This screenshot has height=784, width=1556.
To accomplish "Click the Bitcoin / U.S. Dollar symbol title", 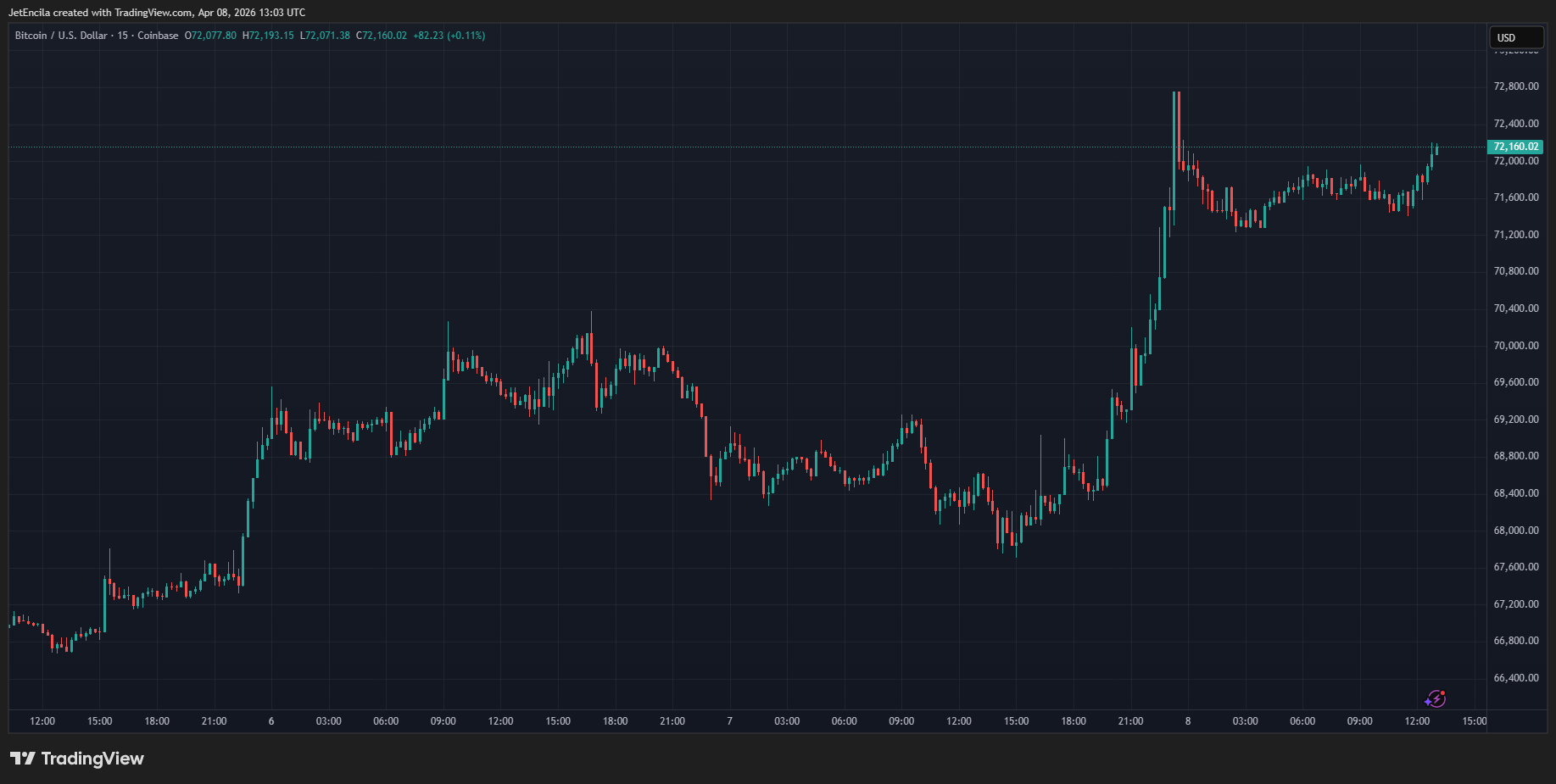I will (x=61, y=36).
